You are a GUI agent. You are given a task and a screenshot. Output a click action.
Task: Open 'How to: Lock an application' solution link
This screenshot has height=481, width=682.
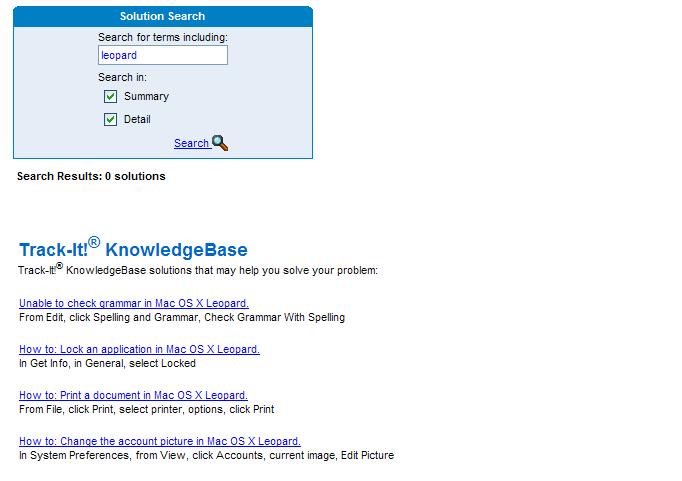tap(139, 349)
